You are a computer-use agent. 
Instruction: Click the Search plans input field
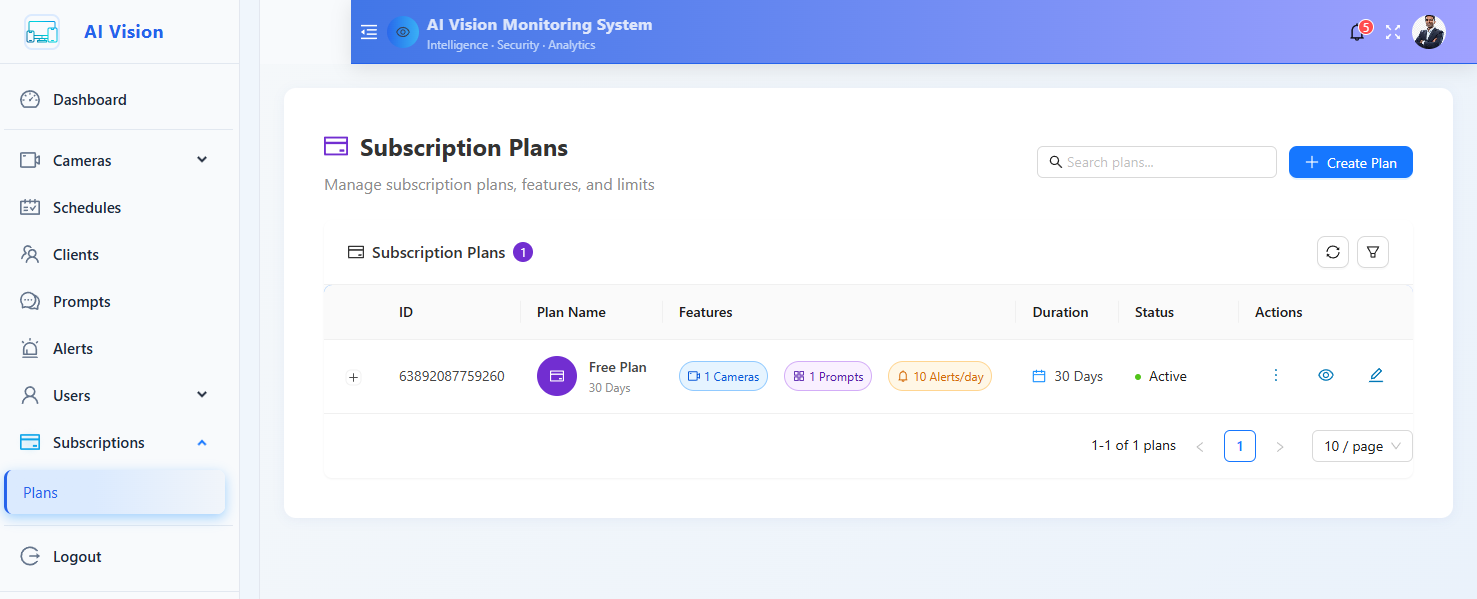pyautogui.click(x=1165, y=162)
